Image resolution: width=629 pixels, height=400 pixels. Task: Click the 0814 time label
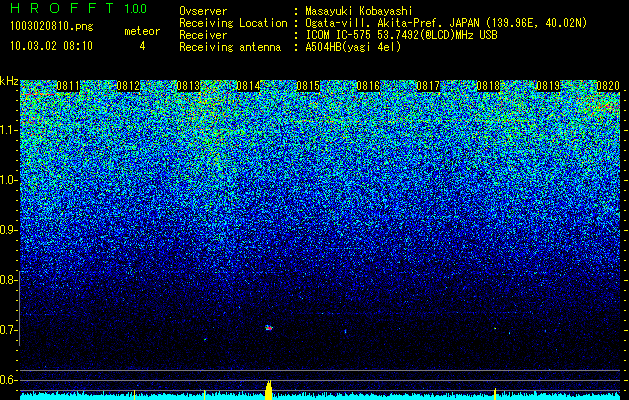[x=248, y=86]
